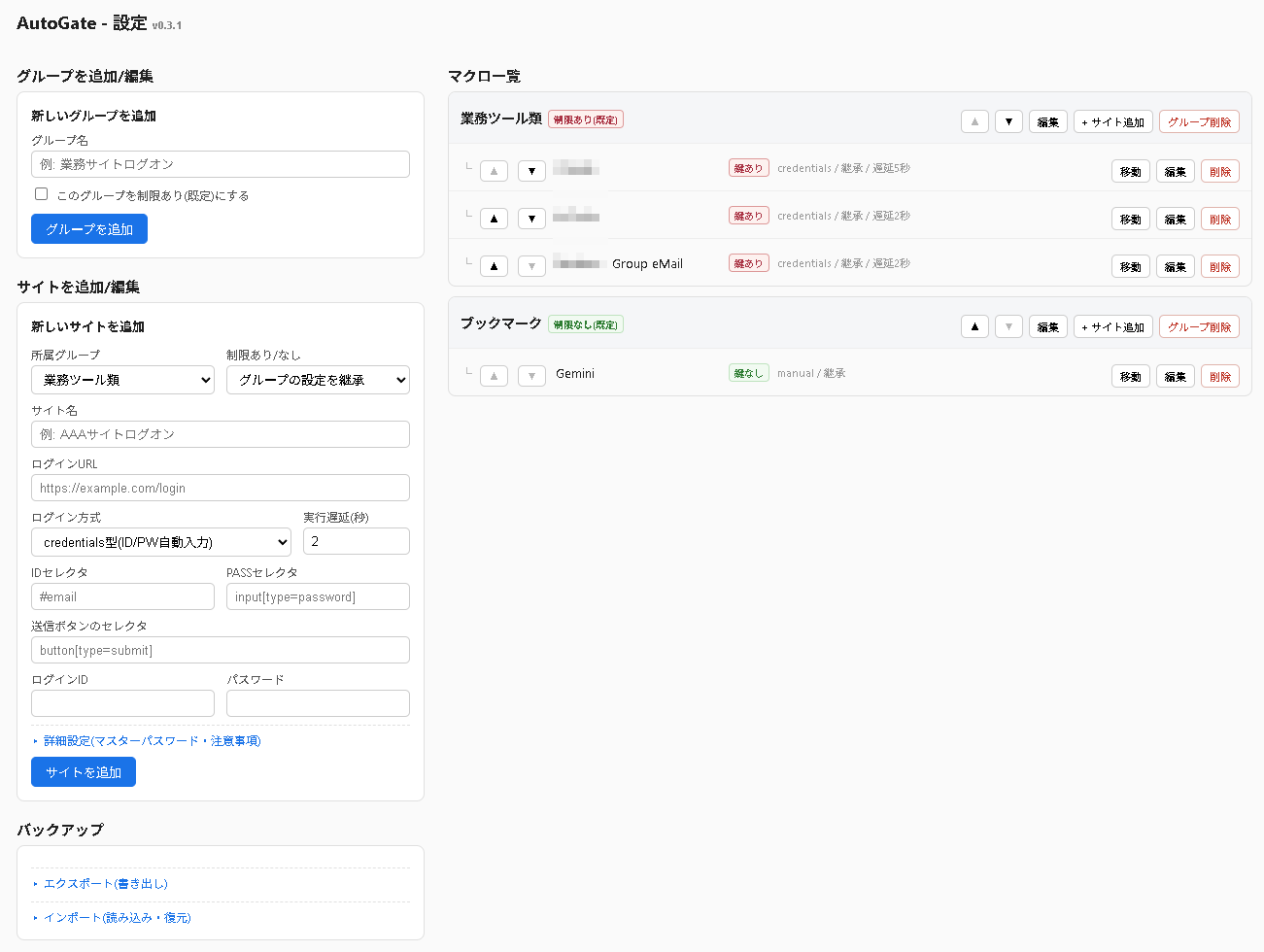Image resolution: width=1264 pixels, height=952 pixels.
Task: Enable このグループを制限あり(既定)にする checkbox
Action: click(x=41, y=194)
